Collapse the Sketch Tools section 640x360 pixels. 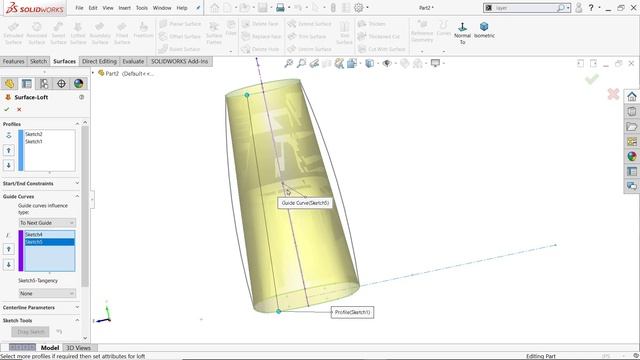[x=77, y=320]
